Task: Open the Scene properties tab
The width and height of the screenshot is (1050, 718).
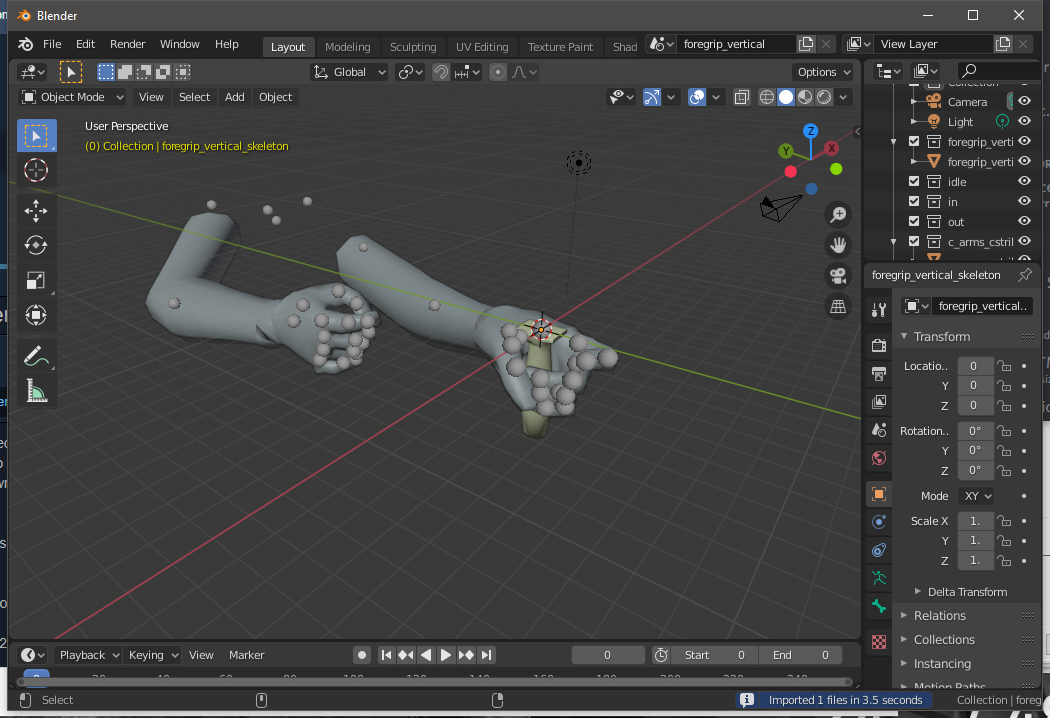Action: 879,429
